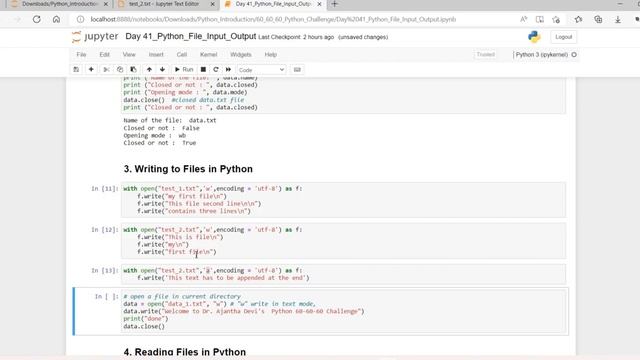Screen dimensions: 640x360
Task: Open a new browser tab with plus icon
Action: [x=334, y=4]
